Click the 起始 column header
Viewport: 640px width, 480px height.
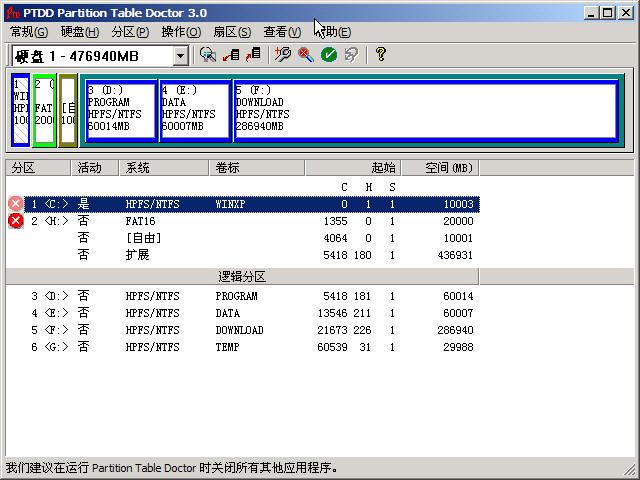(x=353, y=168)
